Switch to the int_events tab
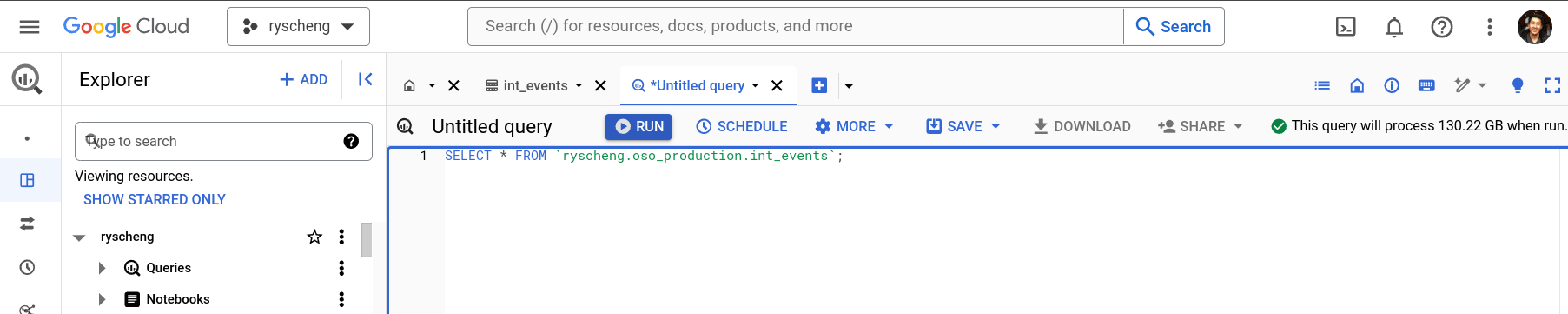1568x314 pixels. point(526,85)
